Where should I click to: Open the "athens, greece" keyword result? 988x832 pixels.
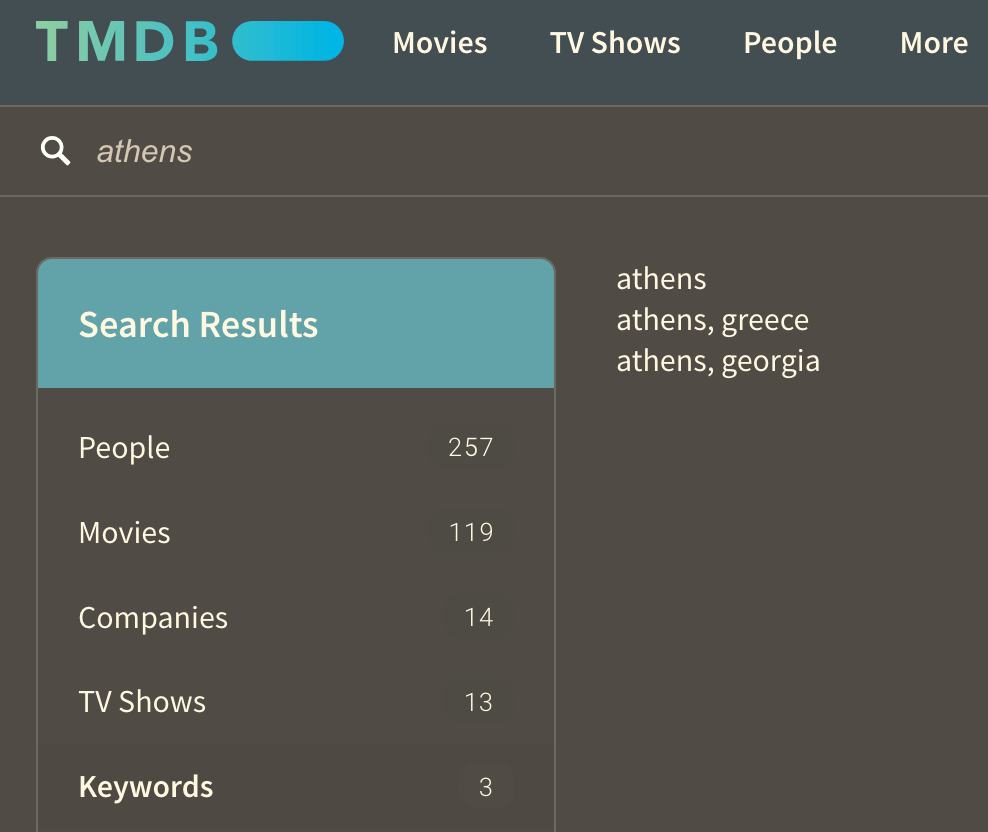(x=712, y=320)
